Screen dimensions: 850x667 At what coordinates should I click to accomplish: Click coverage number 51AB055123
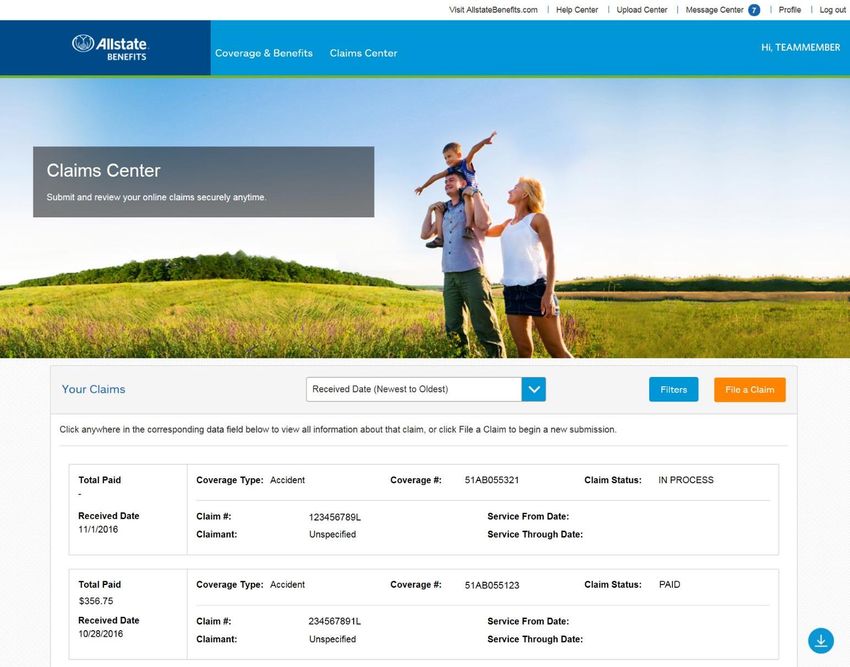[492, 585]
